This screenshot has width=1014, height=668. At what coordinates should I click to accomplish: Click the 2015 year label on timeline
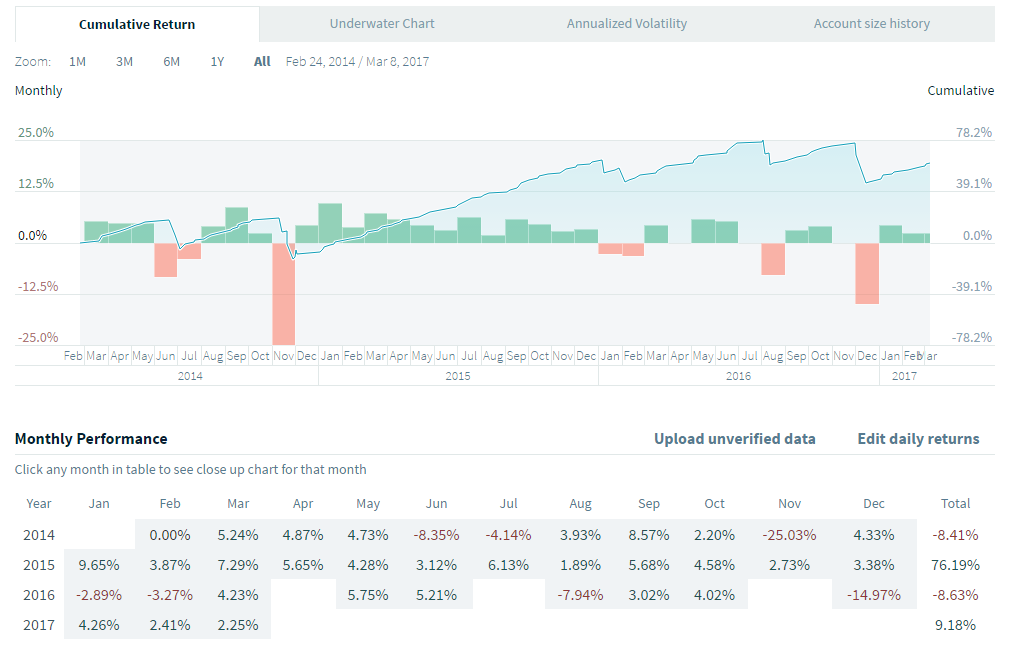click(458, 376)
